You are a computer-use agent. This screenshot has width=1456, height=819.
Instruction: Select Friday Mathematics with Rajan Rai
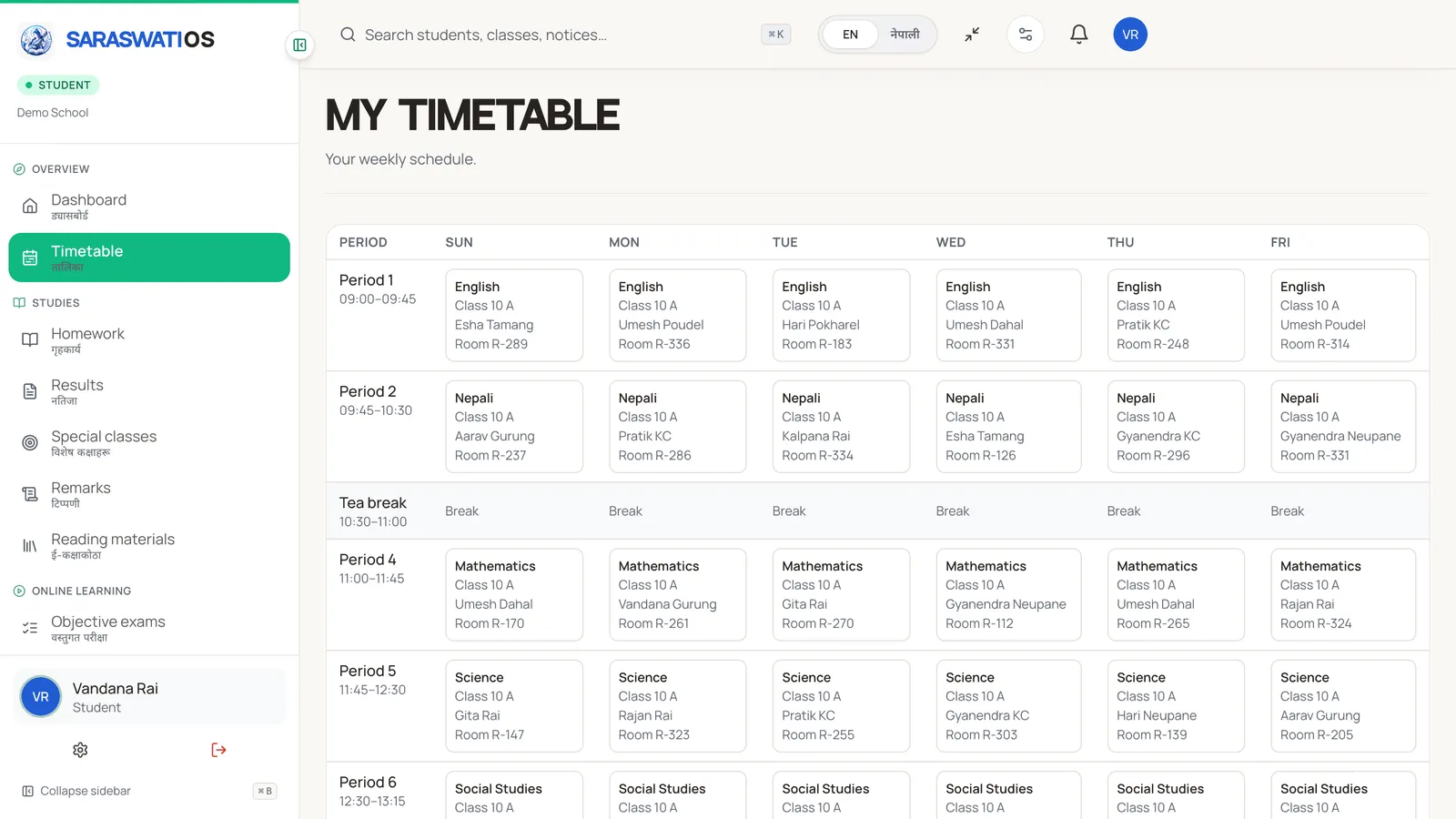1343,594
